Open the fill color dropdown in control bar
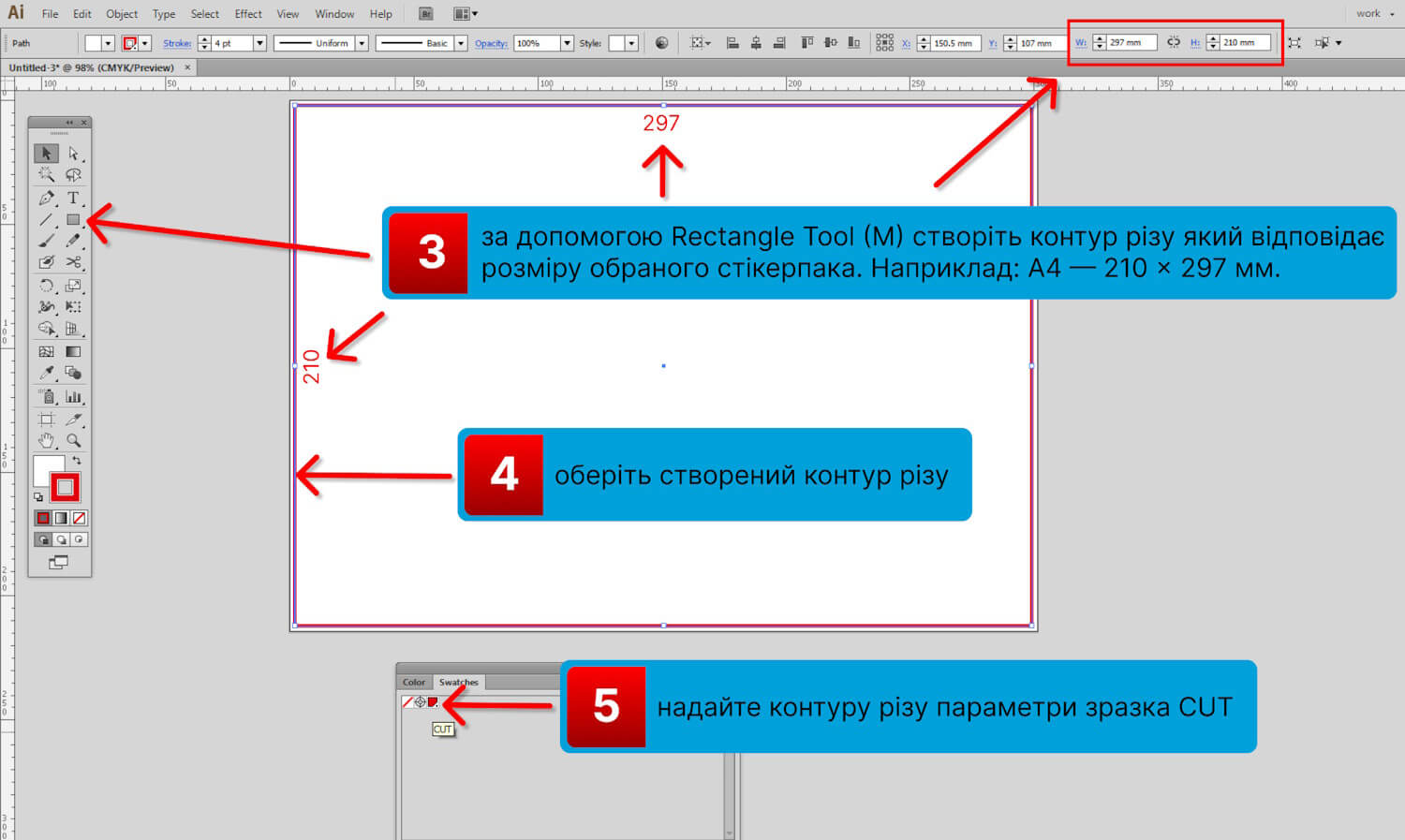The image size is (1405, 840). point(108,43)
